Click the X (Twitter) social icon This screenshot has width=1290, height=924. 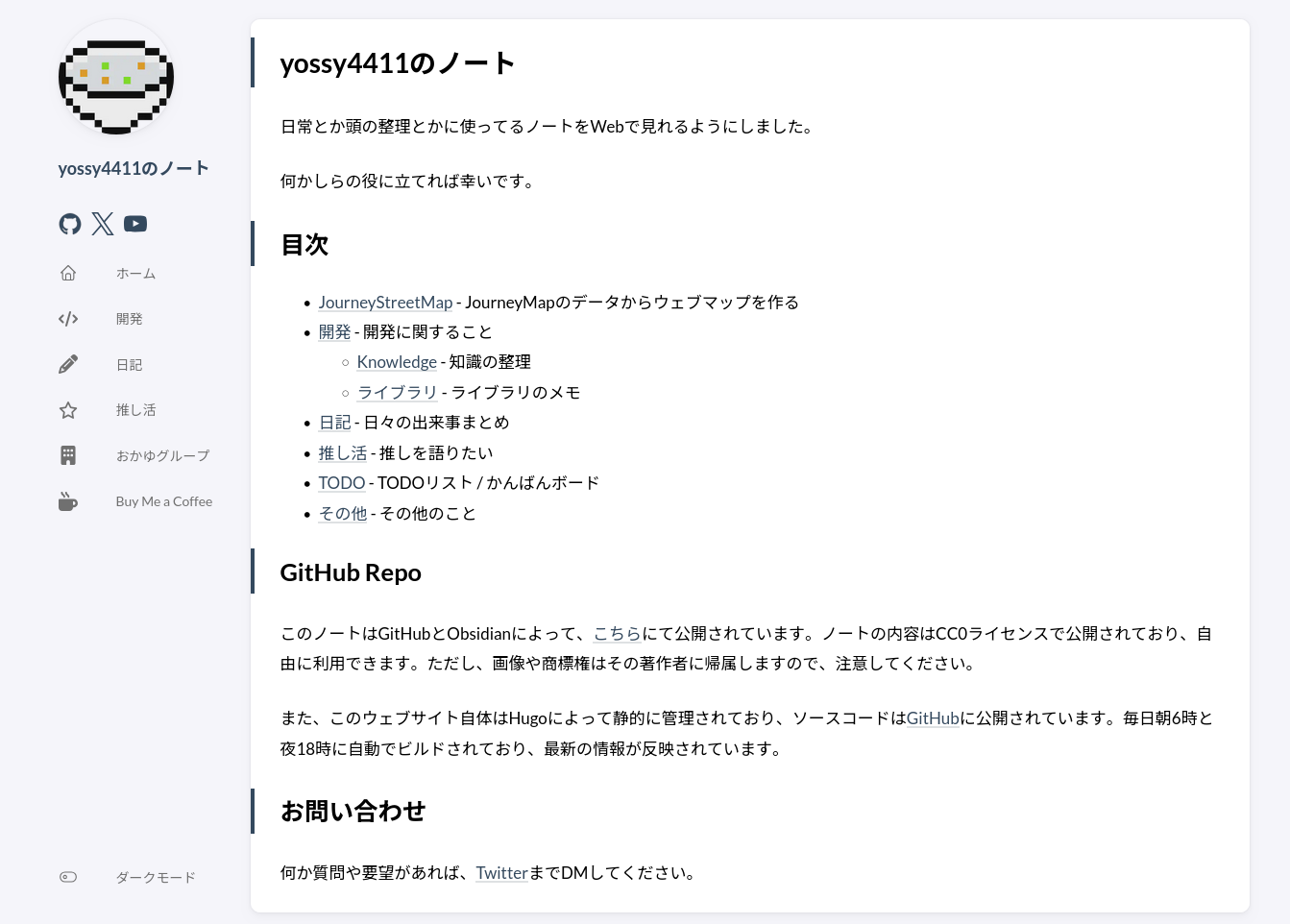coord(103,224)
